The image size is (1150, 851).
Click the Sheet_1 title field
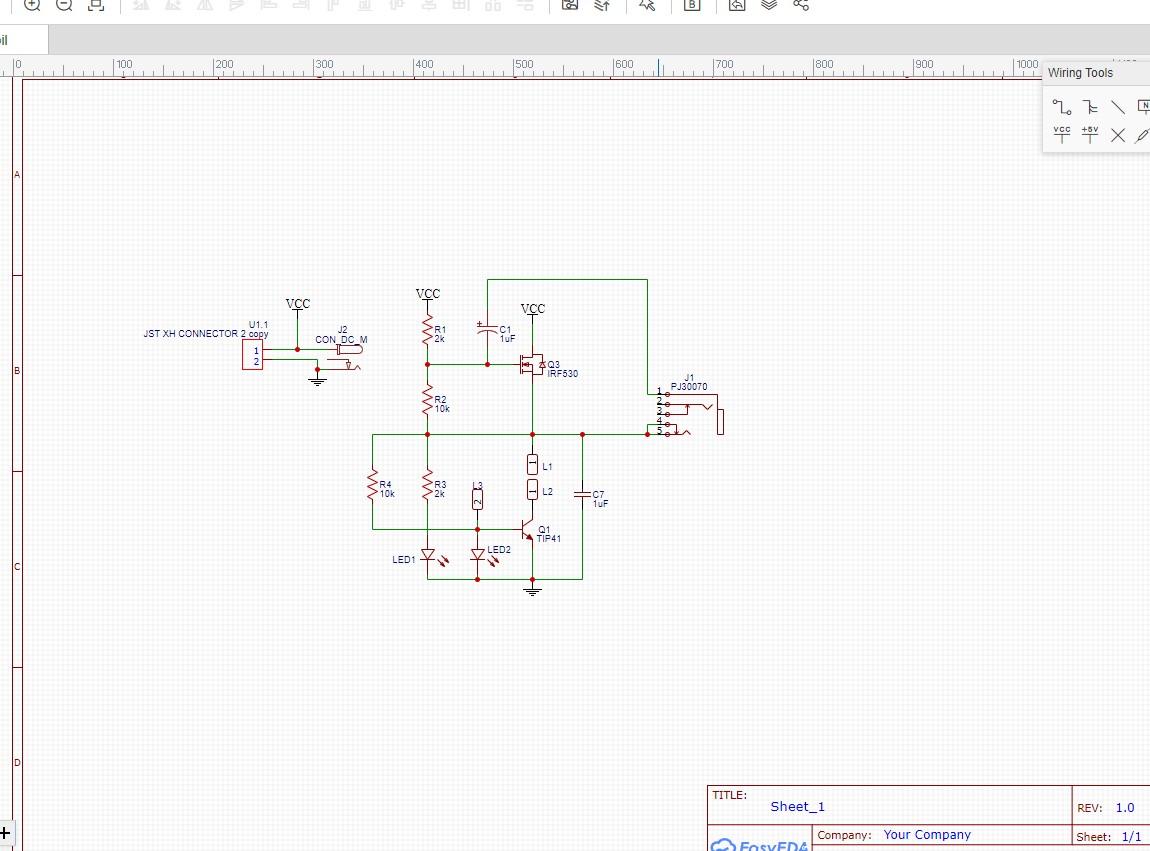tap(797, 806)
